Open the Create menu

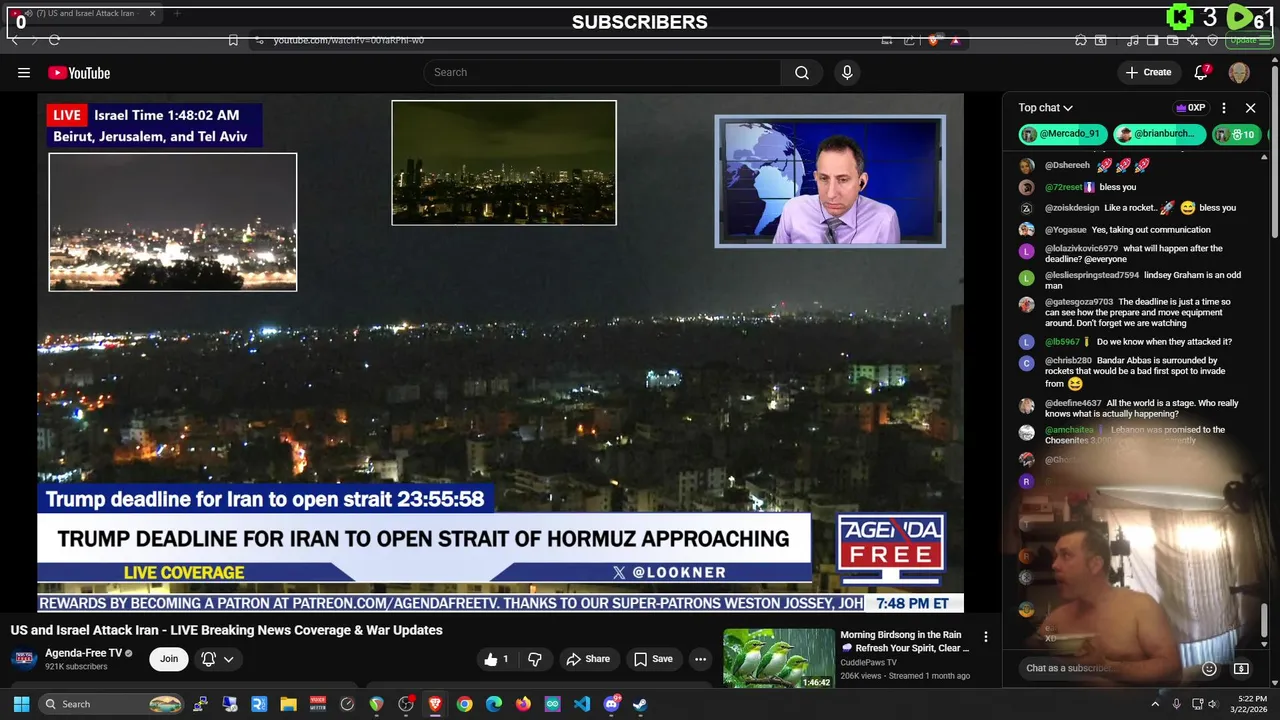coord(1148,72)
